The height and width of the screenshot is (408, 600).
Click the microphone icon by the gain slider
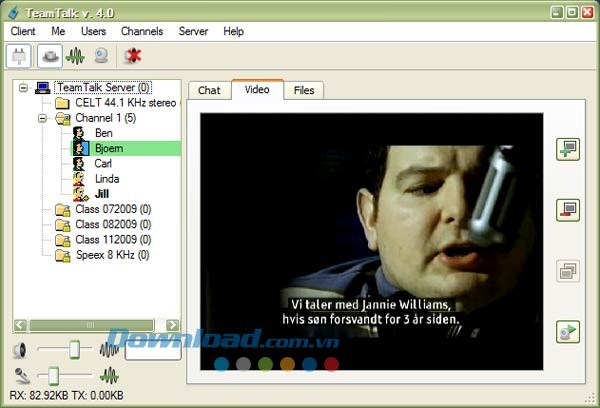19,376
